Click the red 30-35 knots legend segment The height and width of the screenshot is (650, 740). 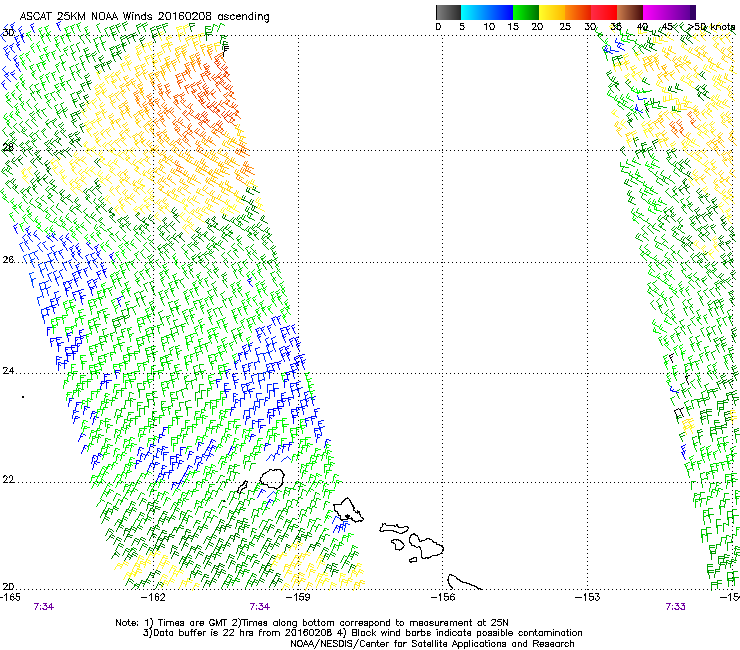click(604, 13)
